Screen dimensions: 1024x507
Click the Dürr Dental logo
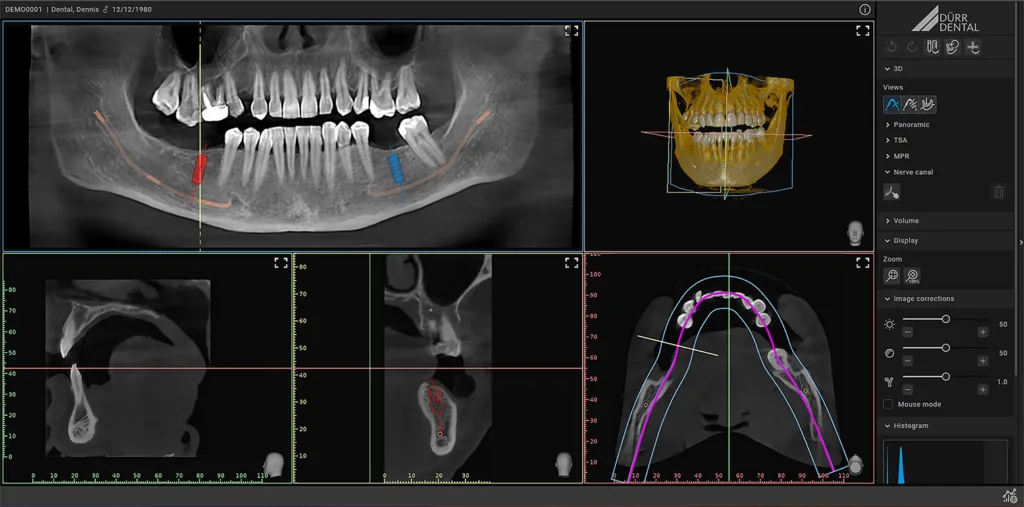point(946,19)
